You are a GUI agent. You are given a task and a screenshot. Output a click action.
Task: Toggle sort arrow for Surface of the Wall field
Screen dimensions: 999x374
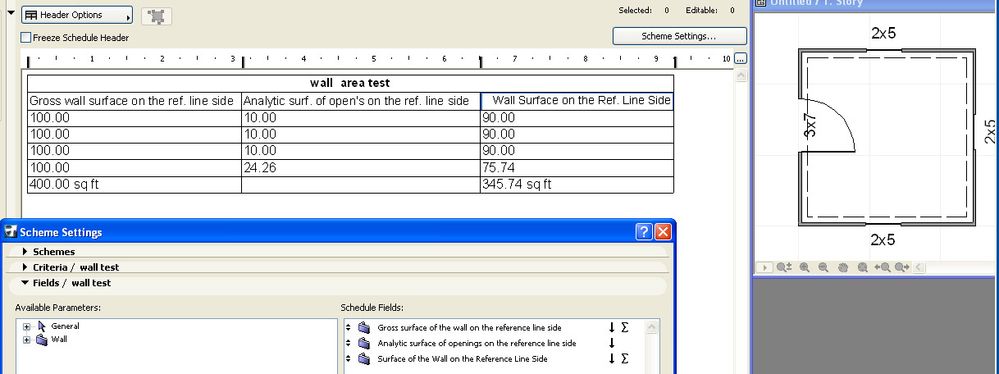pos(612,359)
